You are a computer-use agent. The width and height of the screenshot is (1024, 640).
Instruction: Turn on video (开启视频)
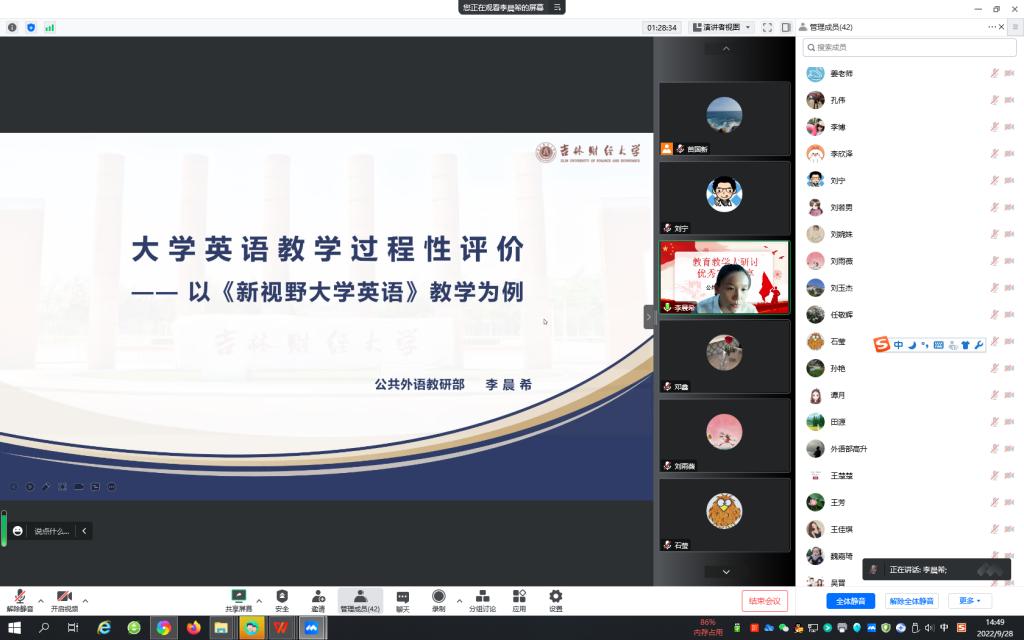point(64,599)
